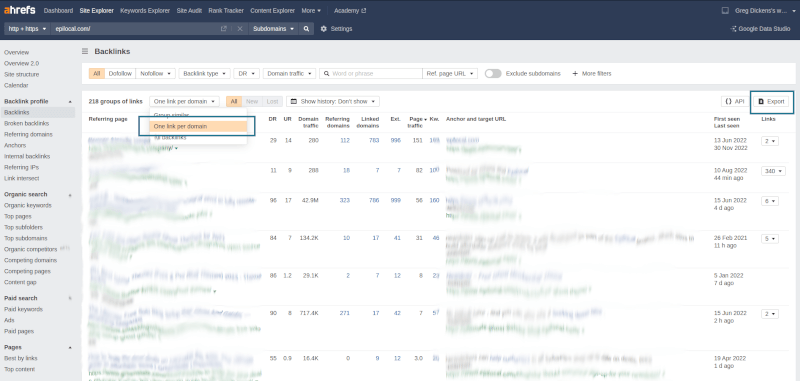Open the Backlink type dropdown

204,73
